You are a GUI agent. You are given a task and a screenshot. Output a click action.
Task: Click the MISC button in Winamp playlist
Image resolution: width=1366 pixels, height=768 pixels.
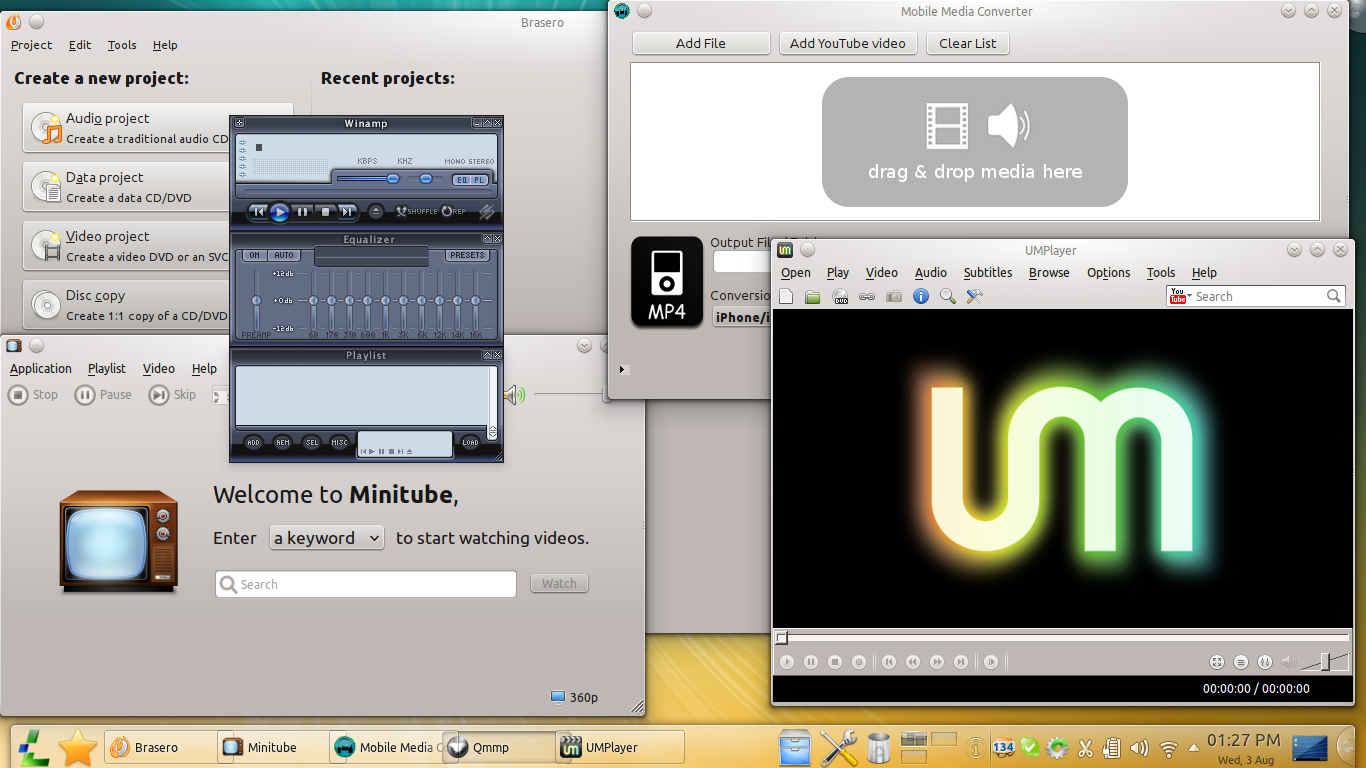point(340,442)
